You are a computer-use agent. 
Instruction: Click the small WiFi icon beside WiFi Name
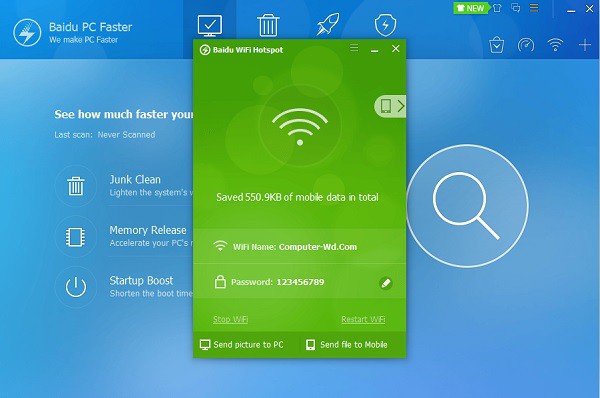coord(220,246)
